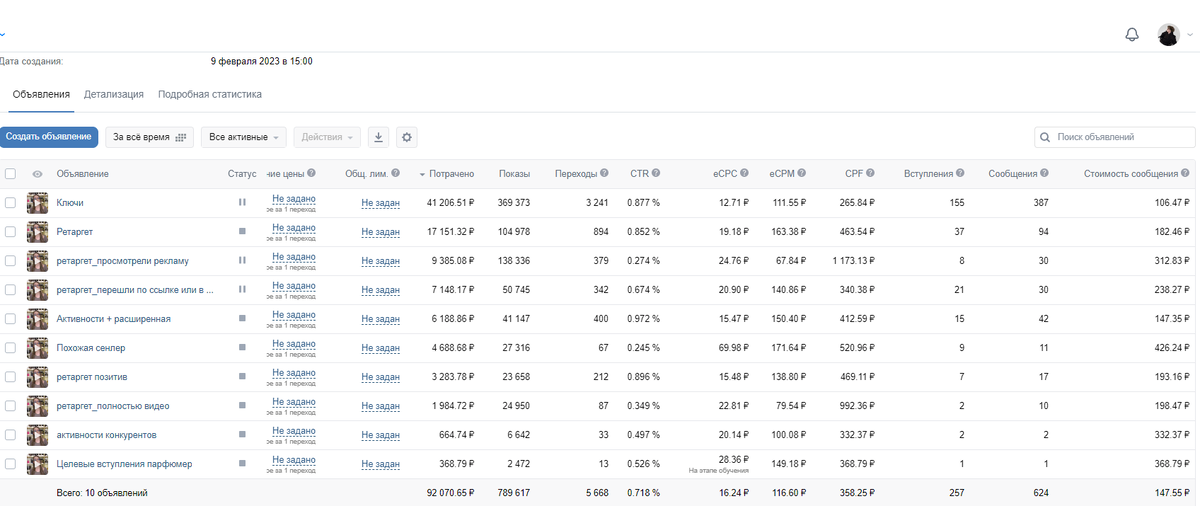Open the user profile avatar menu
The width and height of the screenshot is (1200, 506).
coord(1168,35)
